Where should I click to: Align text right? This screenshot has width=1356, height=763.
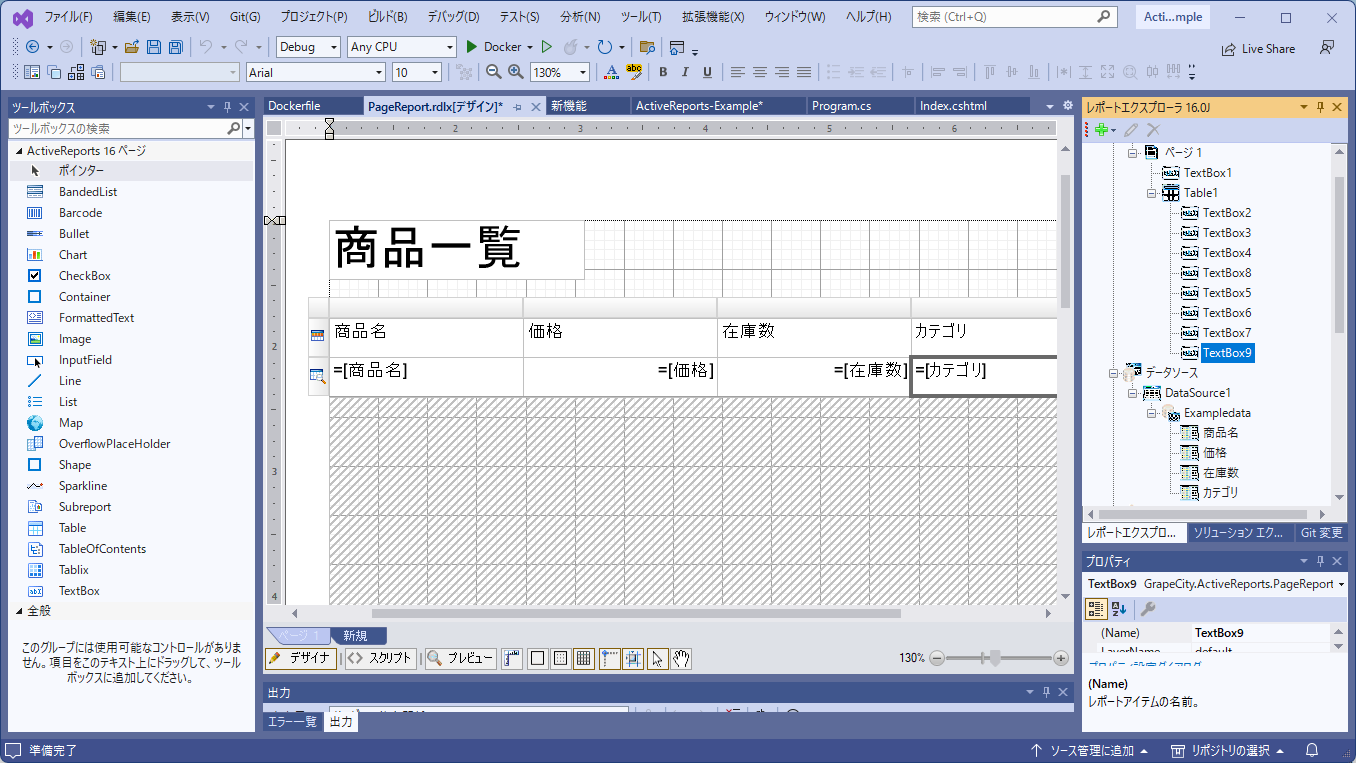click(x=782, y=72)
